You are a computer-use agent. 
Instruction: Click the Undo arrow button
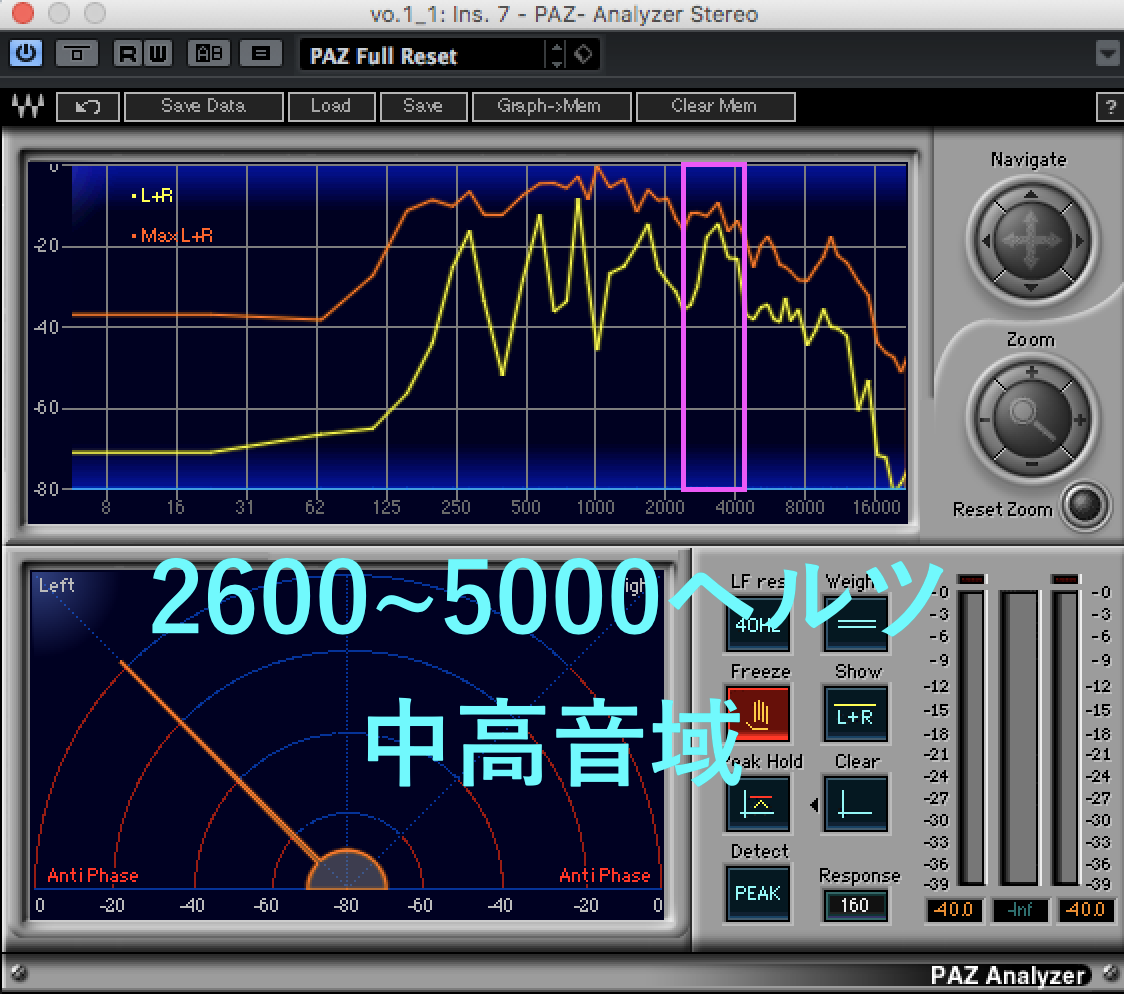[87, 107]
